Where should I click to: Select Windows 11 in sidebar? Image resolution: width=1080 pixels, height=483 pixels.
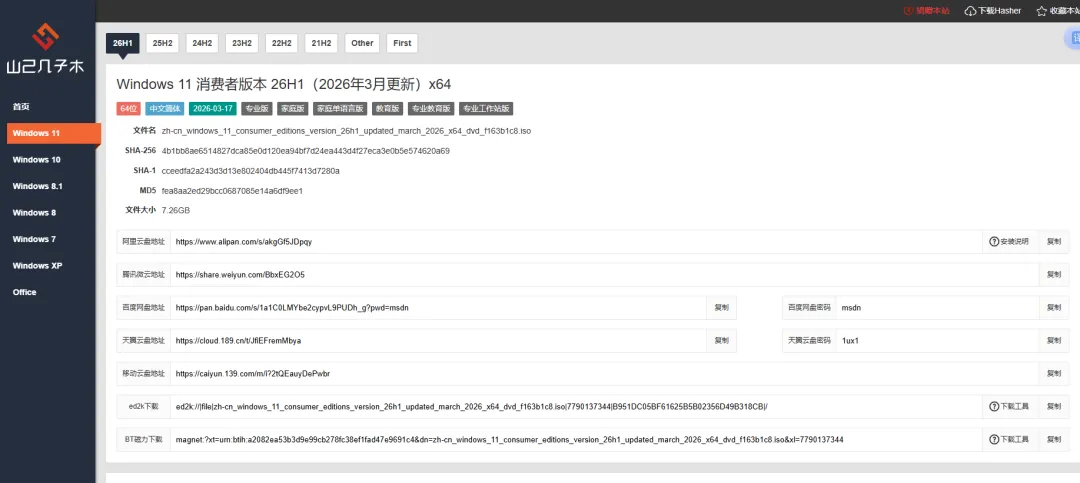[54, 133]
